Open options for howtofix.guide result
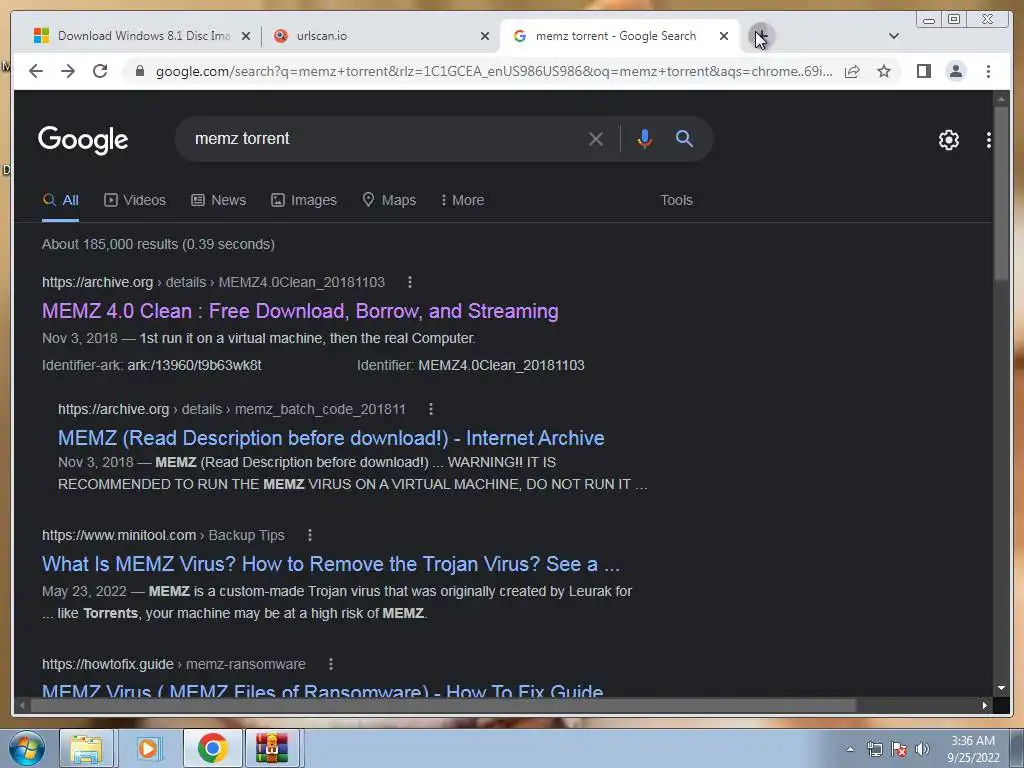The image size is (1024, 768). pyautogui.click(x=330, y=664)
